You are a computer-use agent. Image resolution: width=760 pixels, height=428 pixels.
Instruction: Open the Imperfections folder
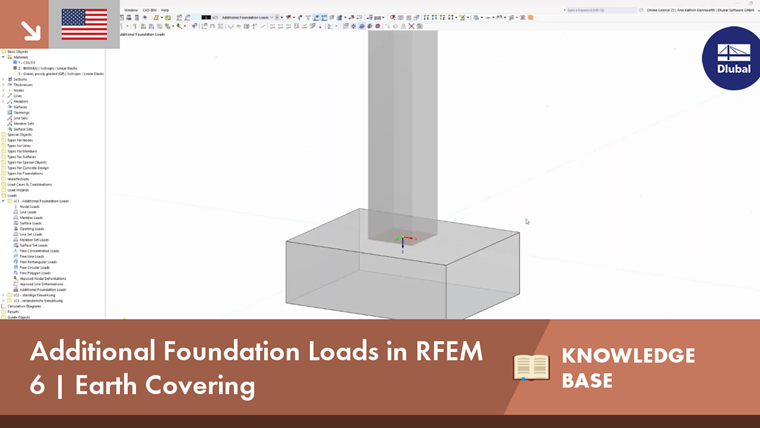point(18,179)
